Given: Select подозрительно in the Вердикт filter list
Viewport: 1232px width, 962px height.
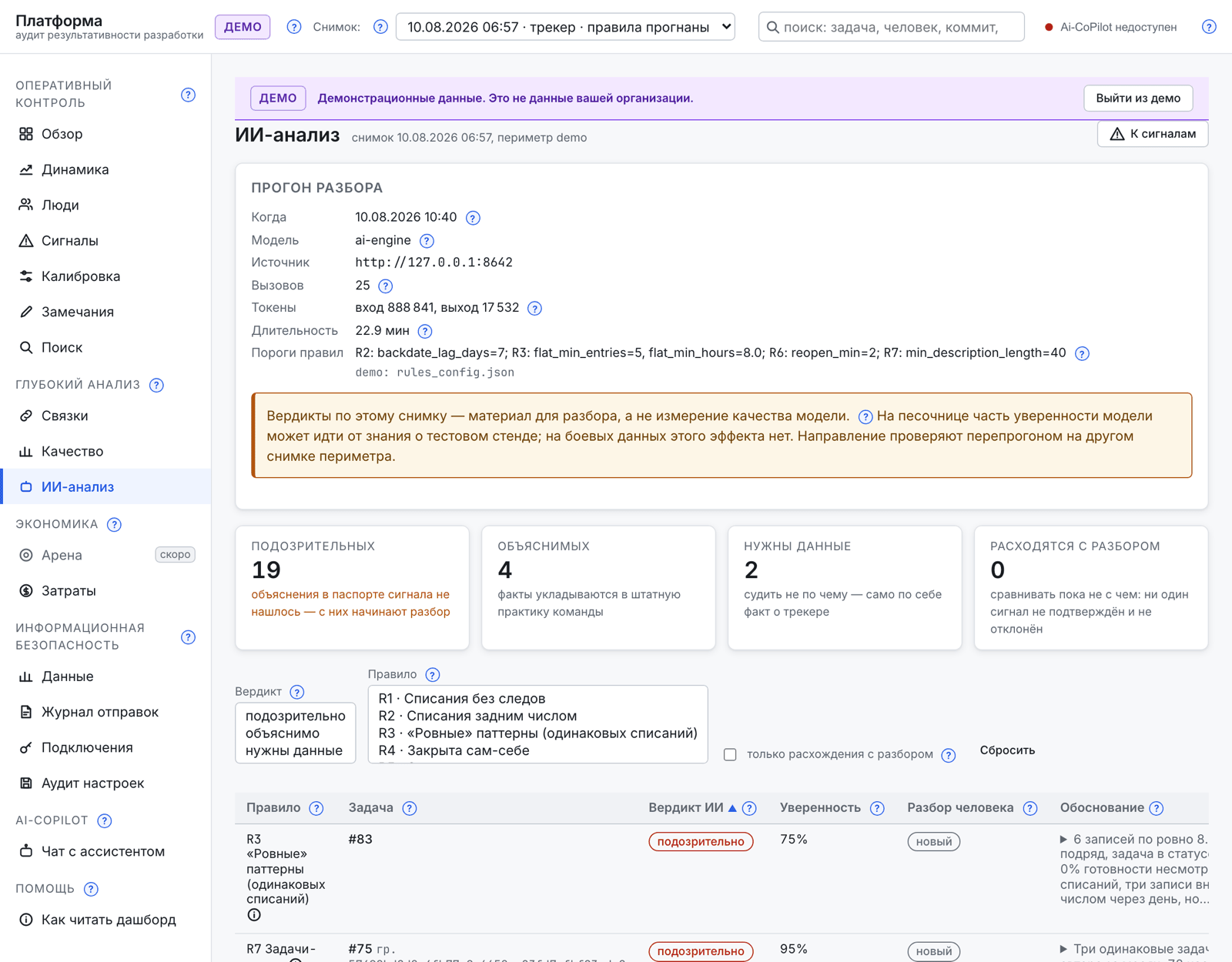Looking at the screenshot, I should coord(296,716).
